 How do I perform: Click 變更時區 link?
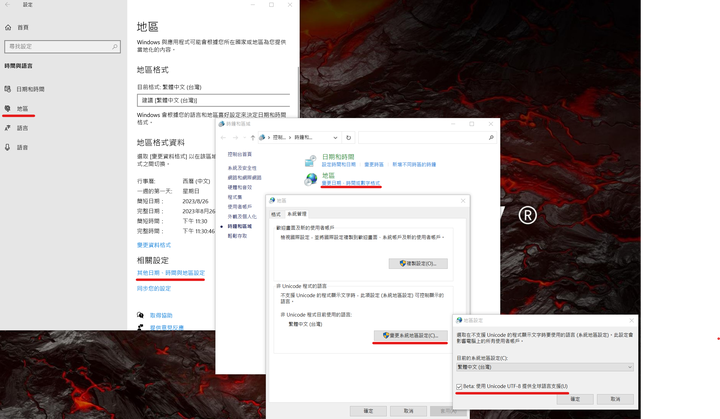374,164
